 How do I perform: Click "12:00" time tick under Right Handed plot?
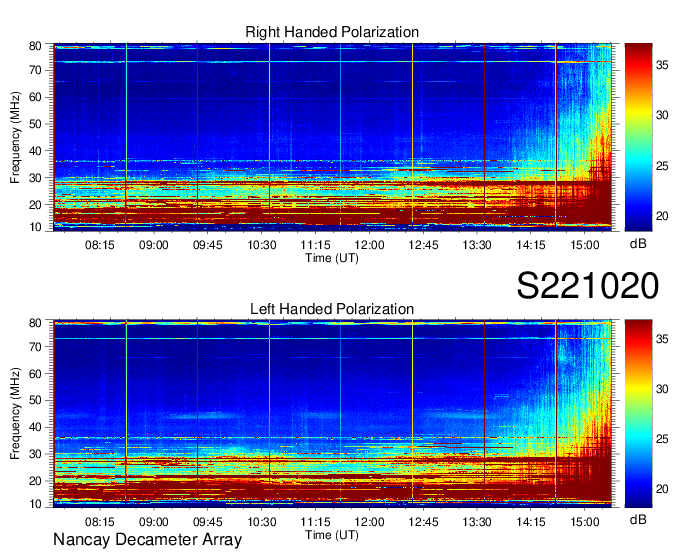click(369, 245)
